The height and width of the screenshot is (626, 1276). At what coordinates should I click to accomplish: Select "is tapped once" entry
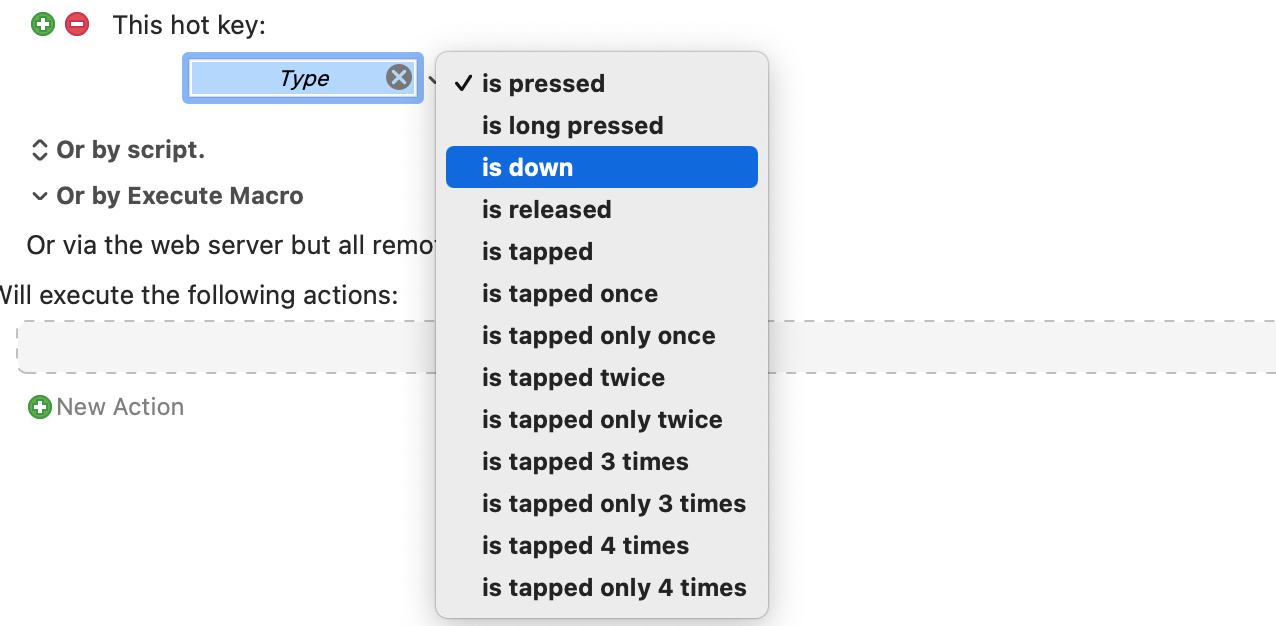point(569,293)
